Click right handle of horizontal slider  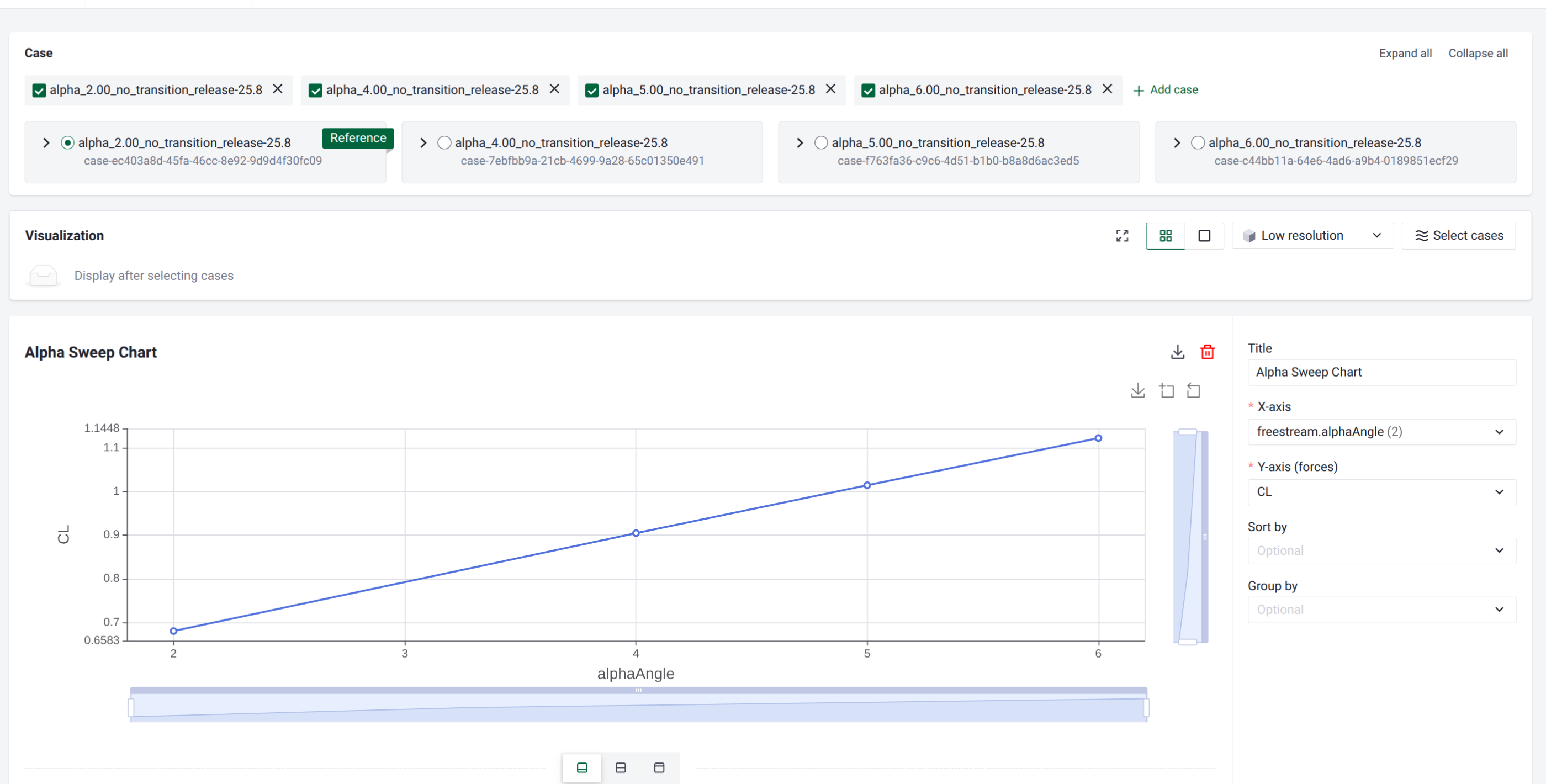(x=1146, y=708)
